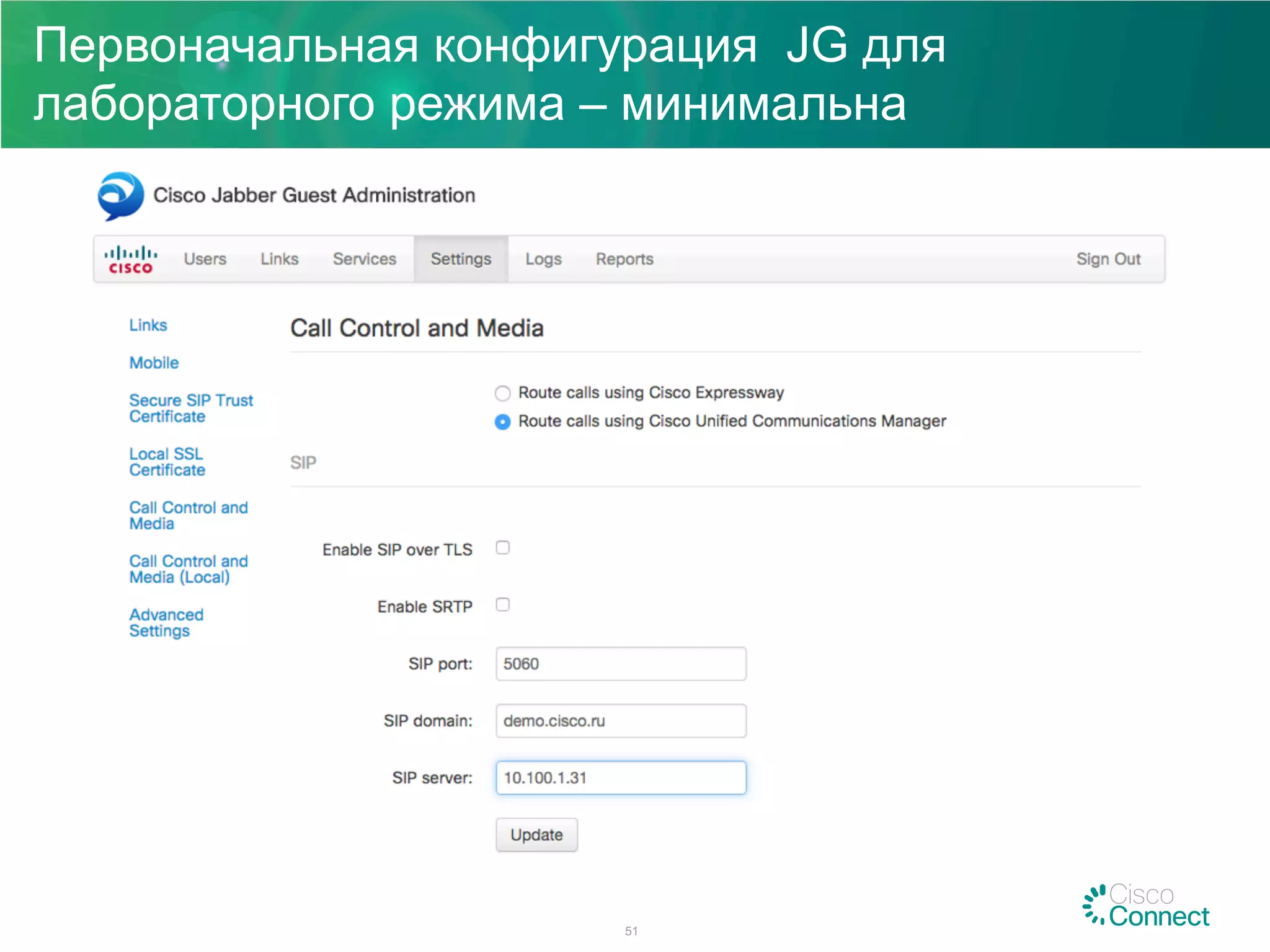This screenshot has height=952, width=1270.
Task: Focus the SIP domain field
Action: (621, 721)
